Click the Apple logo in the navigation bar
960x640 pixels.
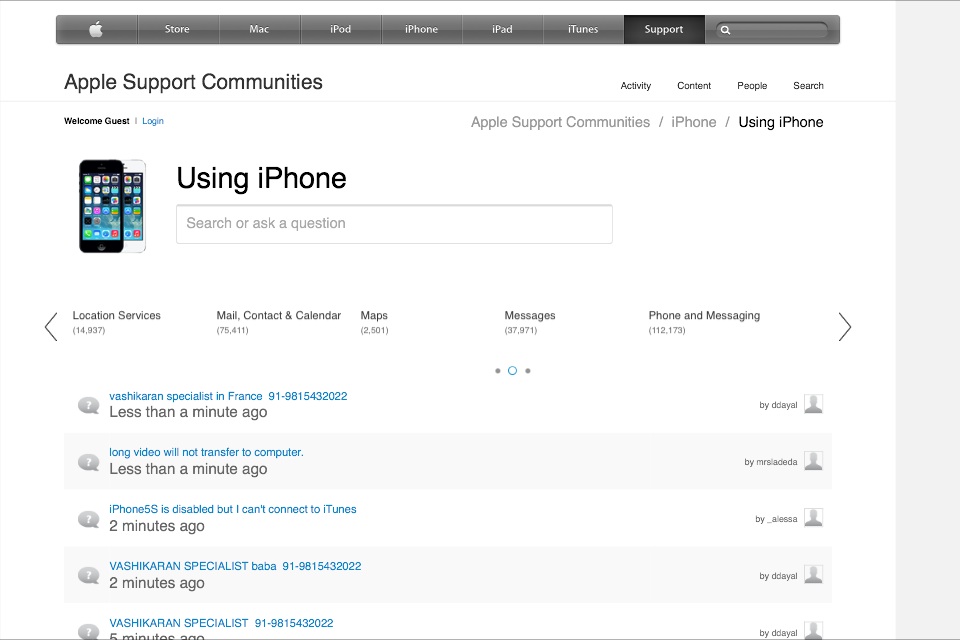tap(96, 29)
